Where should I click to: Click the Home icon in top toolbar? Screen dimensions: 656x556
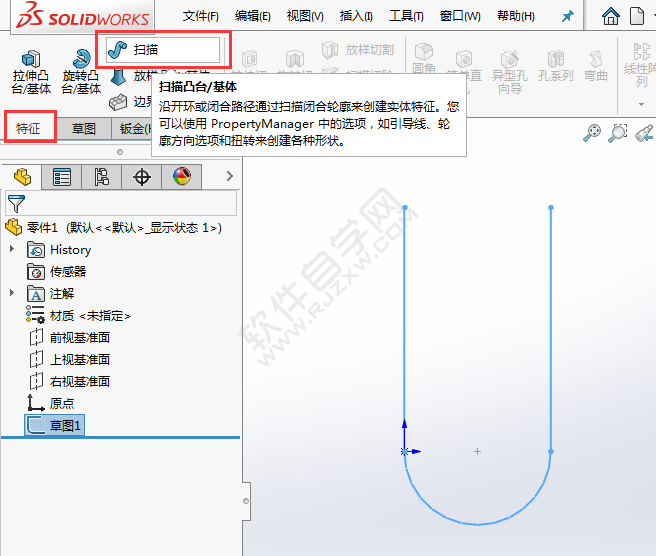610,16
